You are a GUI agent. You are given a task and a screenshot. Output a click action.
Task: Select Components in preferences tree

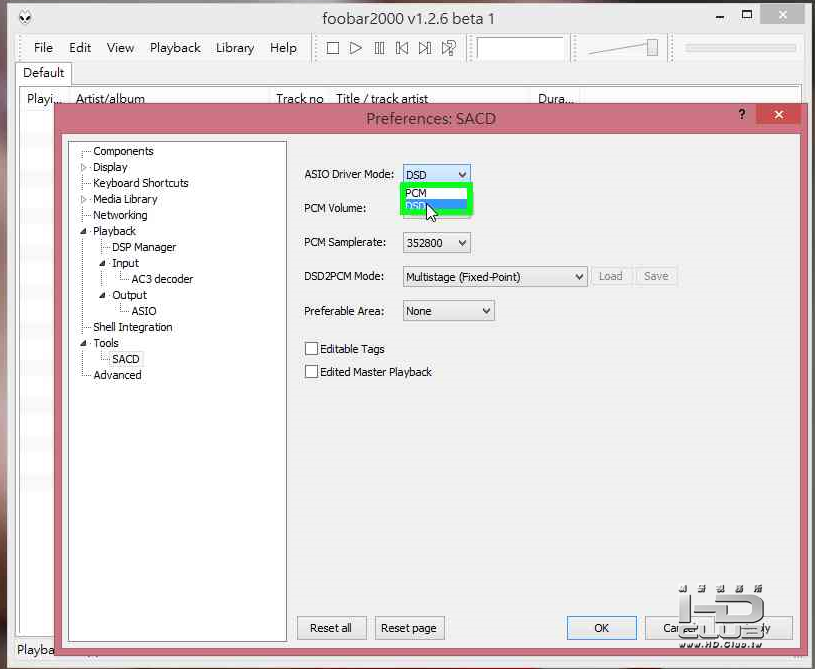(123, 151)
